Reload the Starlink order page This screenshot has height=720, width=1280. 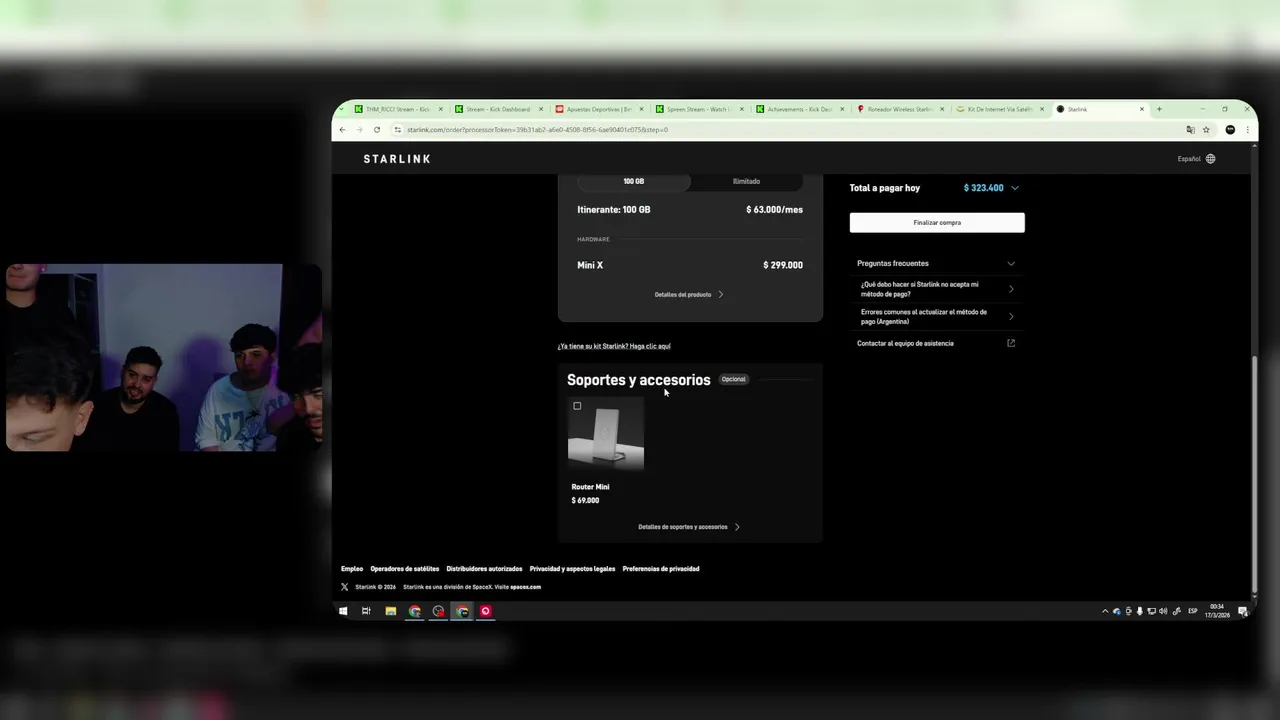(377, 130)
